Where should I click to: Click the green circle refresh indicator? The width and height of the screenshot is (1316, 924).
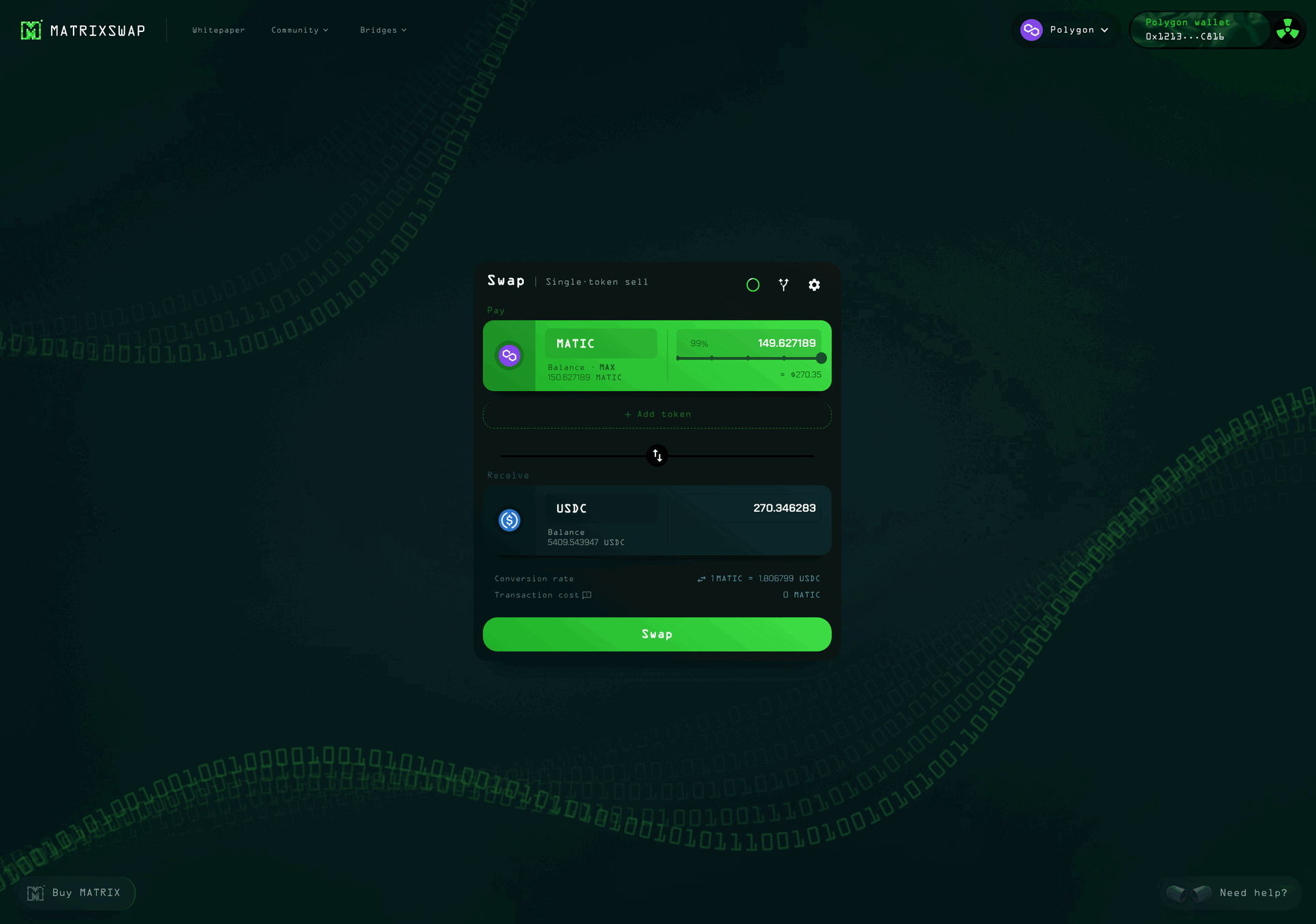pyautogui.click(x=753, y=285)
